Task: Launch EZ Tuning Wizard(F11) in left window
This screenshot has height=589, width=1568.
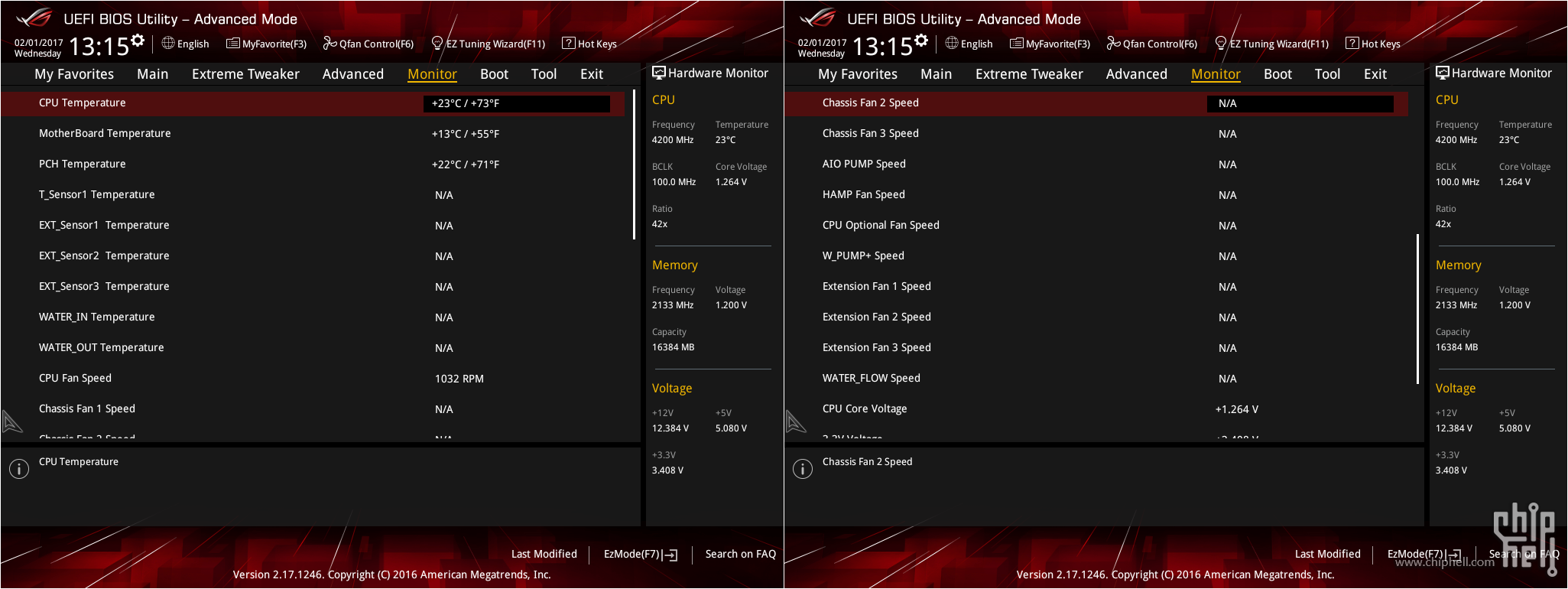Action: point(489,44)
